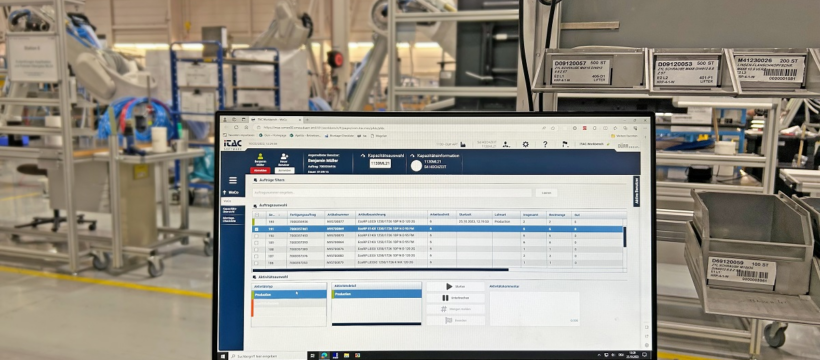Start the activity with the play button
This screenshot has height=360, width=820.
click(455, 287)
